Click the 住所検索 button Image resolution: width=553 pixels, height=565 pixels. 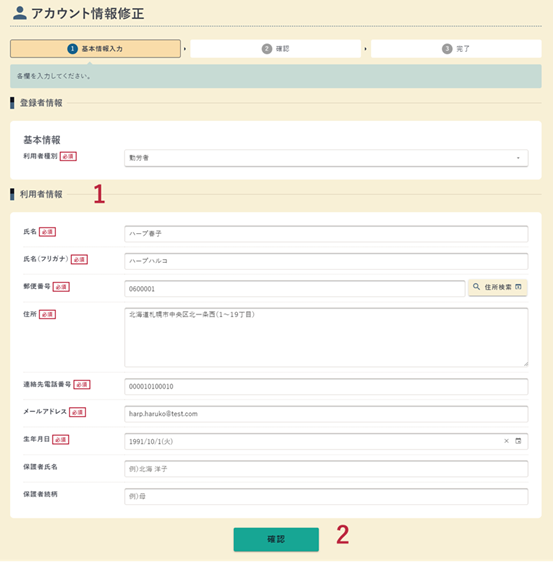coord(498,287)
